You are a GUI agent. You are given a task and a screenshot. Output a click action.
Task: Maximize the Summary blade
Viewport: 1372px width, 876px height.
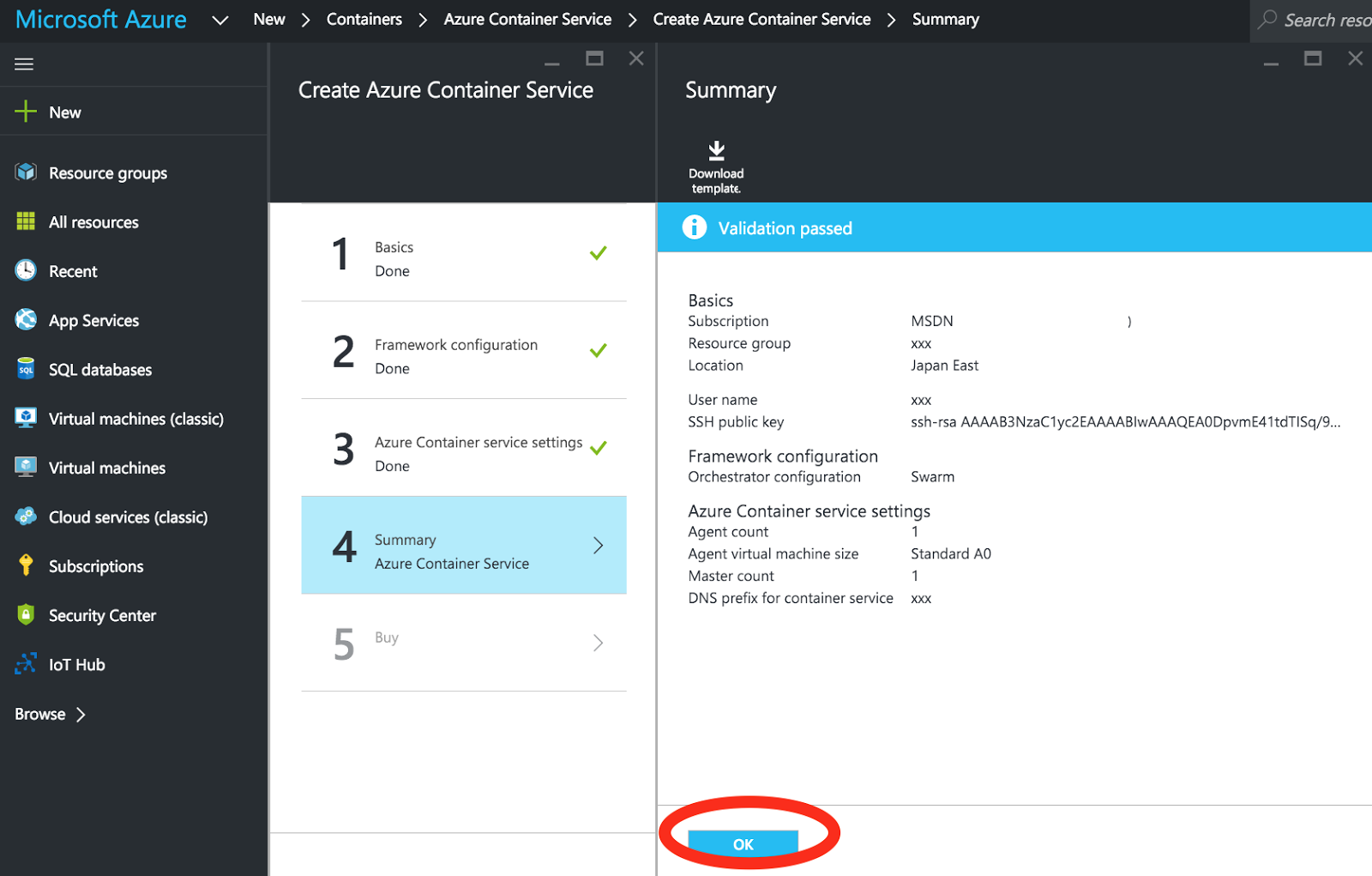click(1313, 58)
